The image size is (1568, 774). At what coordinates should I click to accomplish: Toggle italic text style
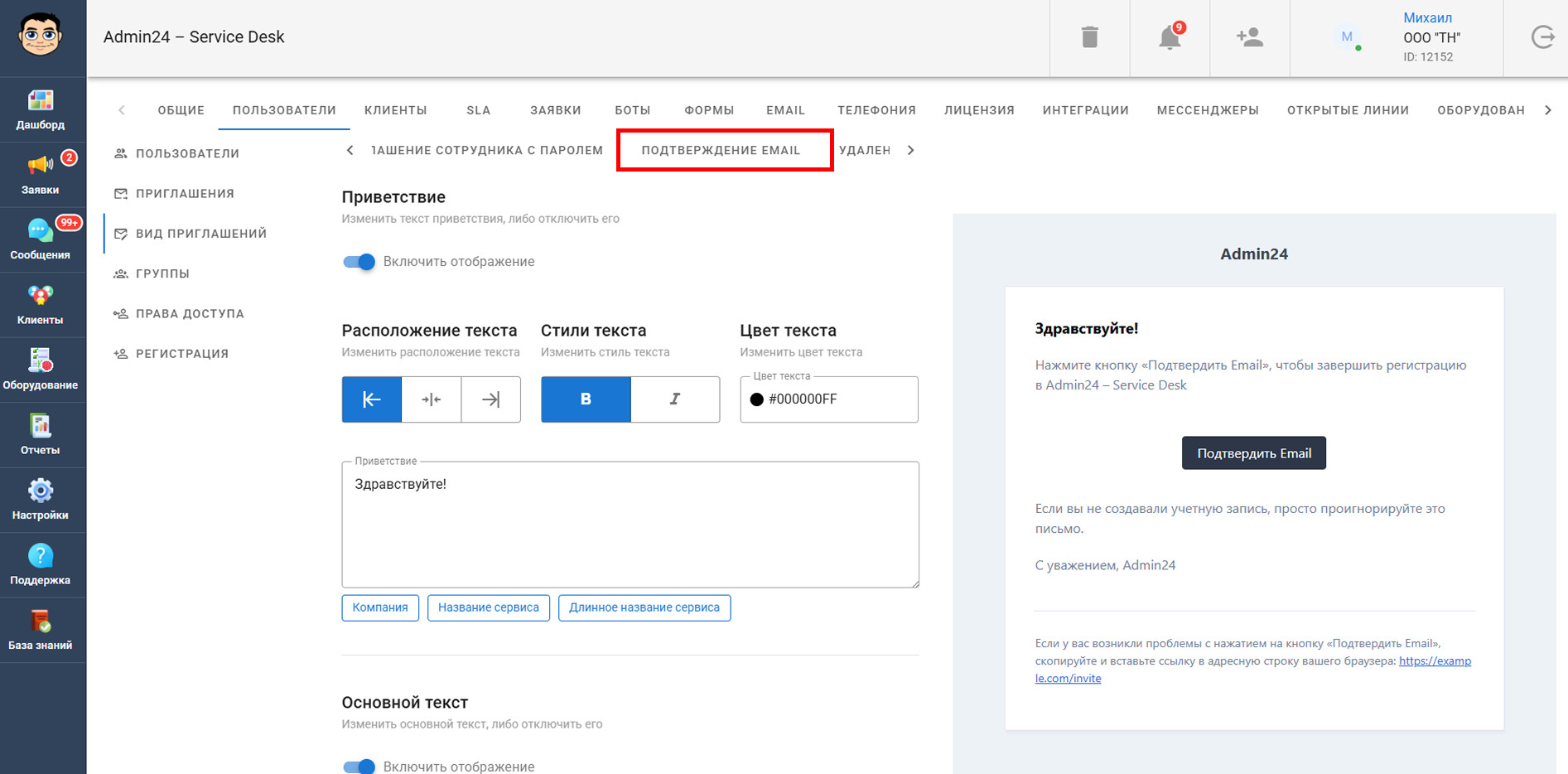tap(675, 399)
